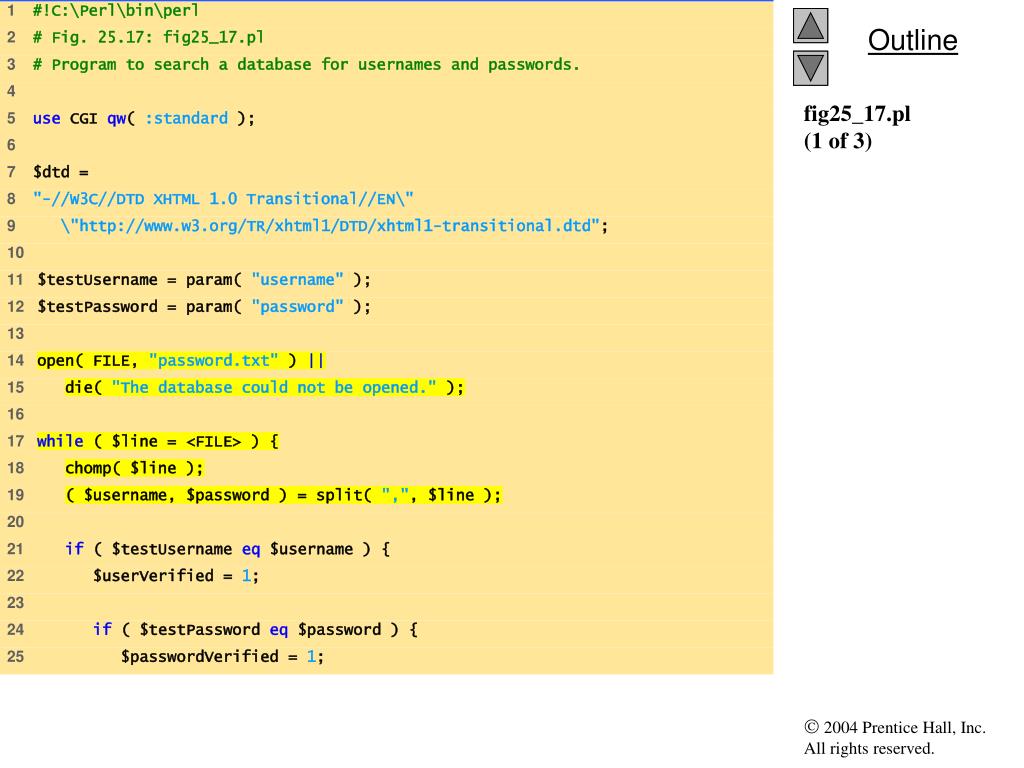Screen dimensions: 1024x768
Task: Click the "use CGI qw( :standard );" line
Action: pyautogui.click(x=144, y=118)
